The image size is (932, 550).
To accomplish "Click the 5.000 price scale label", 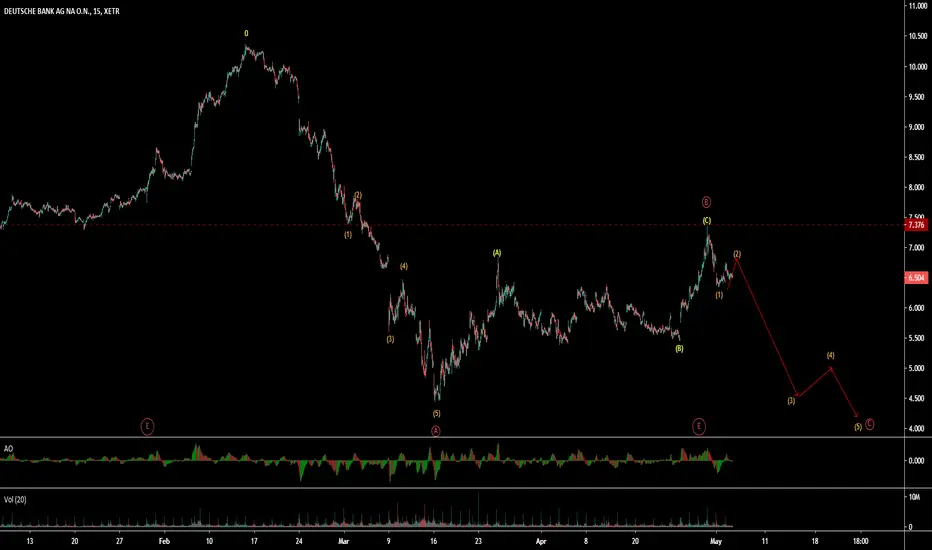I will [x=918, y=369].
